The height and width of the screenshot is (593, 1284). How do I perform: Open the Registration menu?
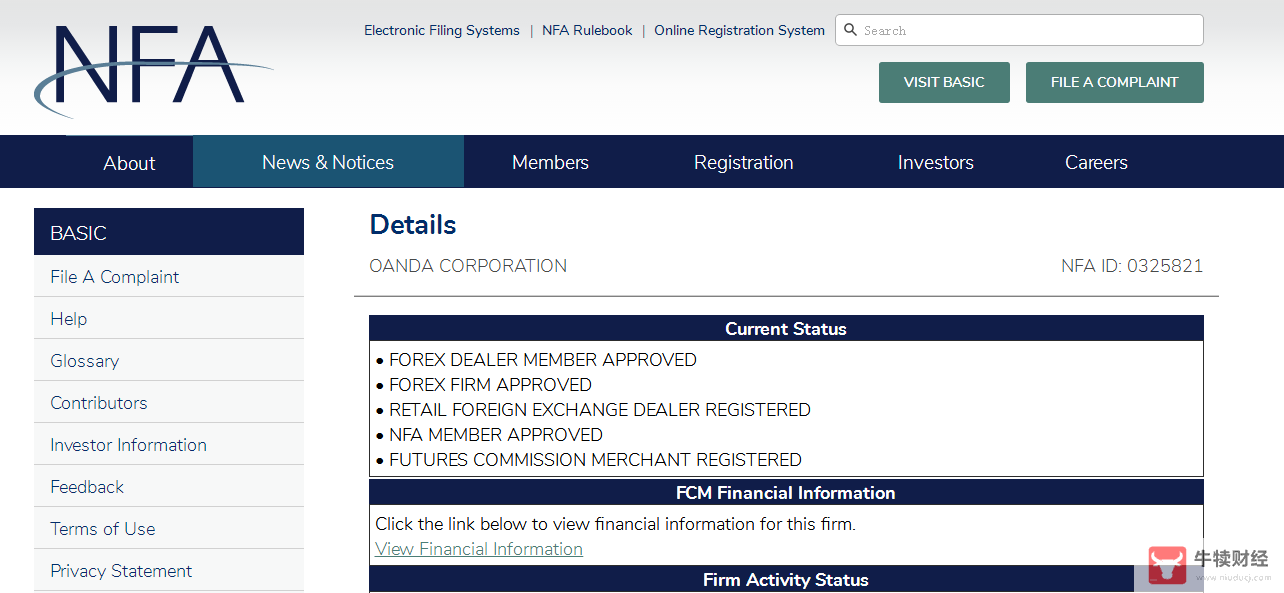click(743, 162)
